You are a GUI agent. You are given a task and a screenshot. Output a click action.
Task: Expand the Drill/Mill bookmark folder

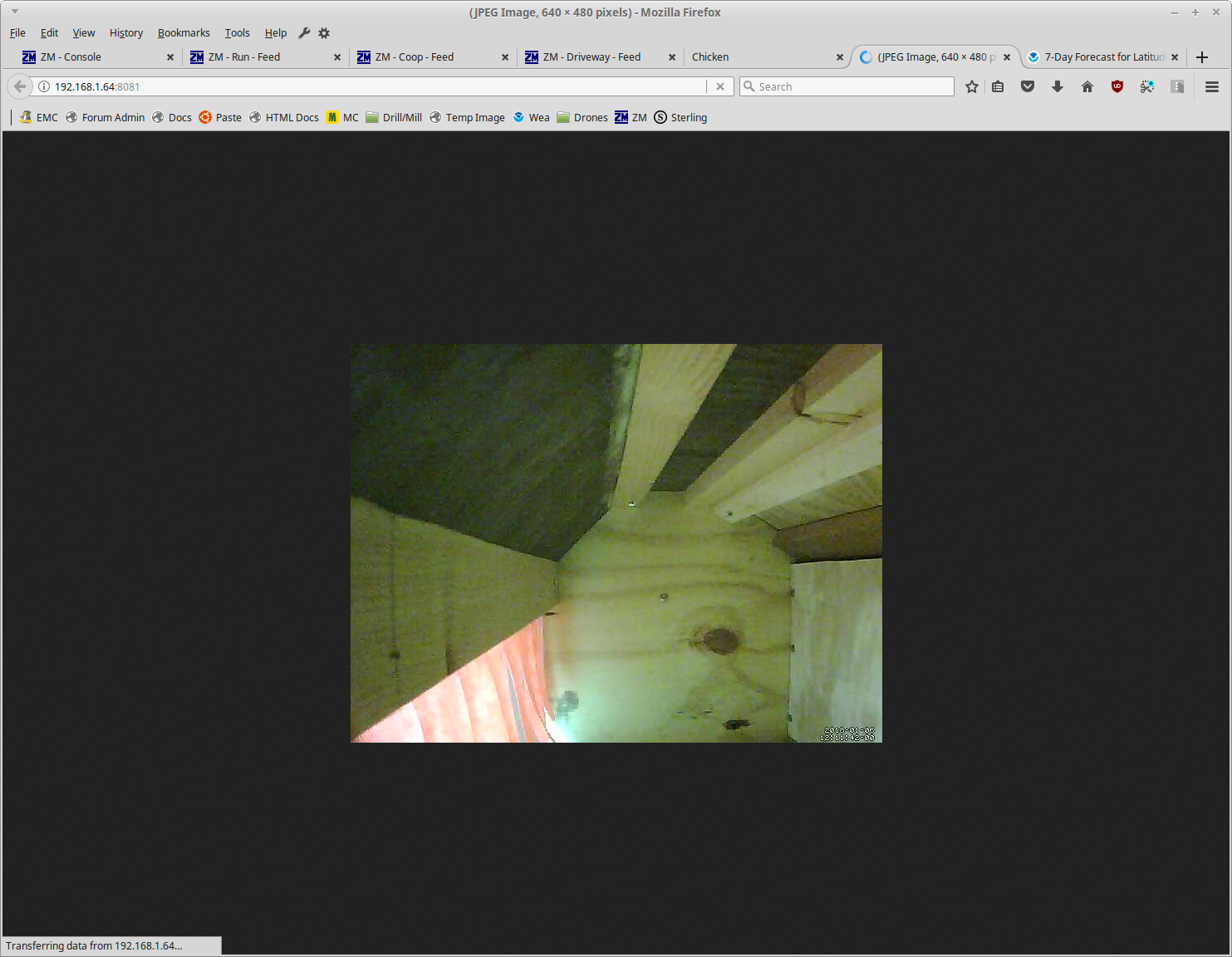coord(394,117)
